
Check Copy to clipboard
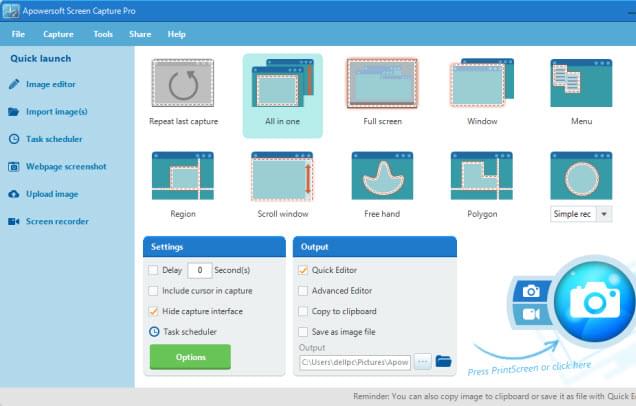[x=303, y=311]
